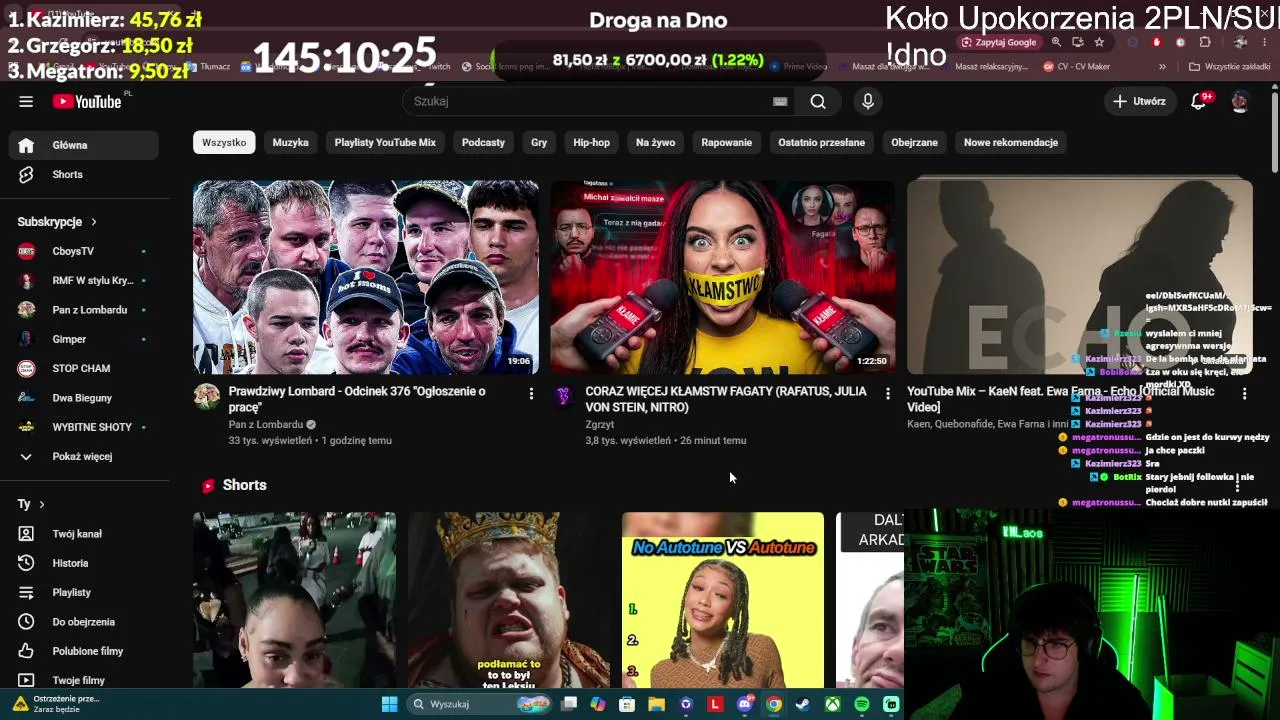Open the STOP CHAM subscription

point(84,368)
